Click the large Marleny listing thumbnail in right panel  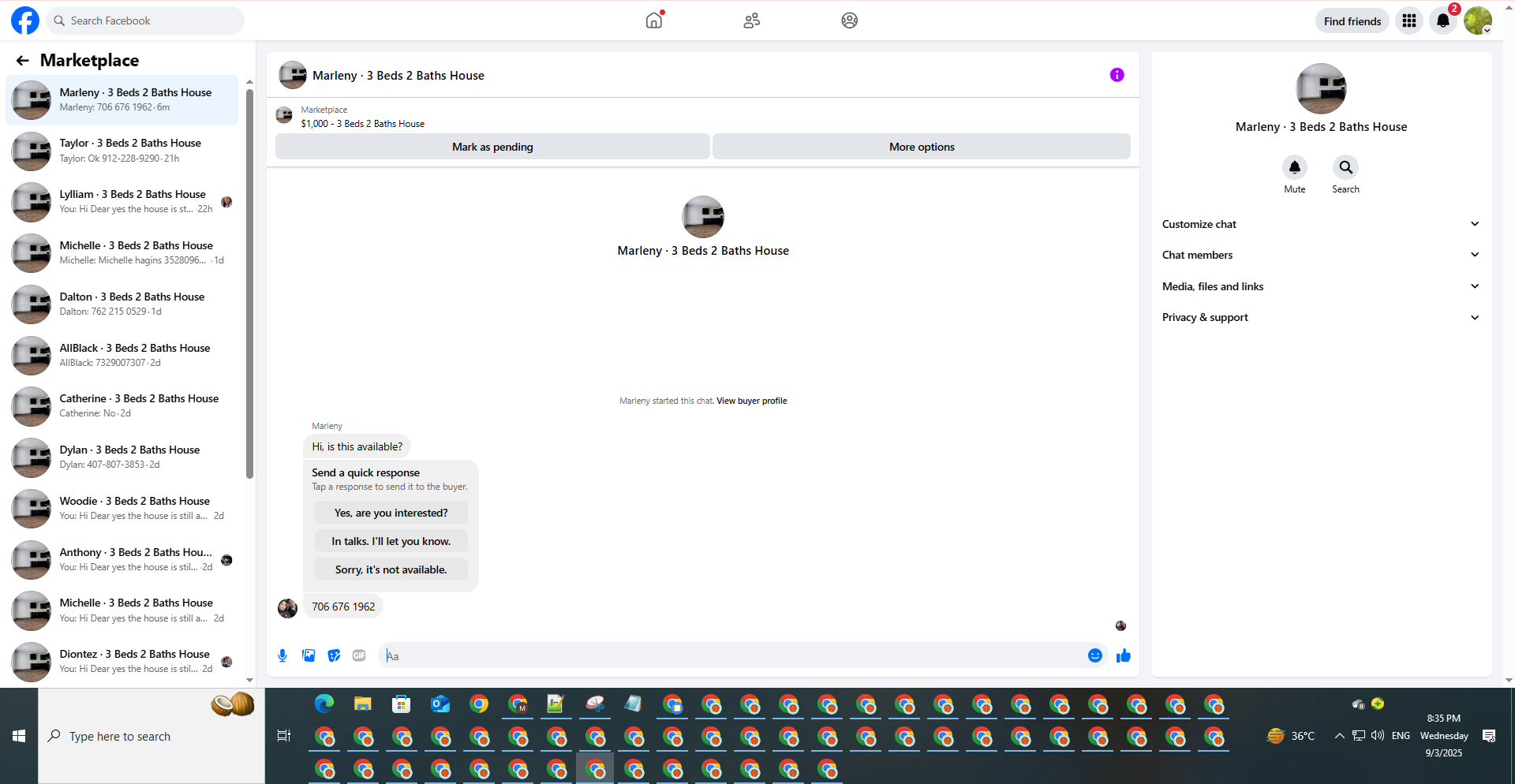(x=1321, y=88)
